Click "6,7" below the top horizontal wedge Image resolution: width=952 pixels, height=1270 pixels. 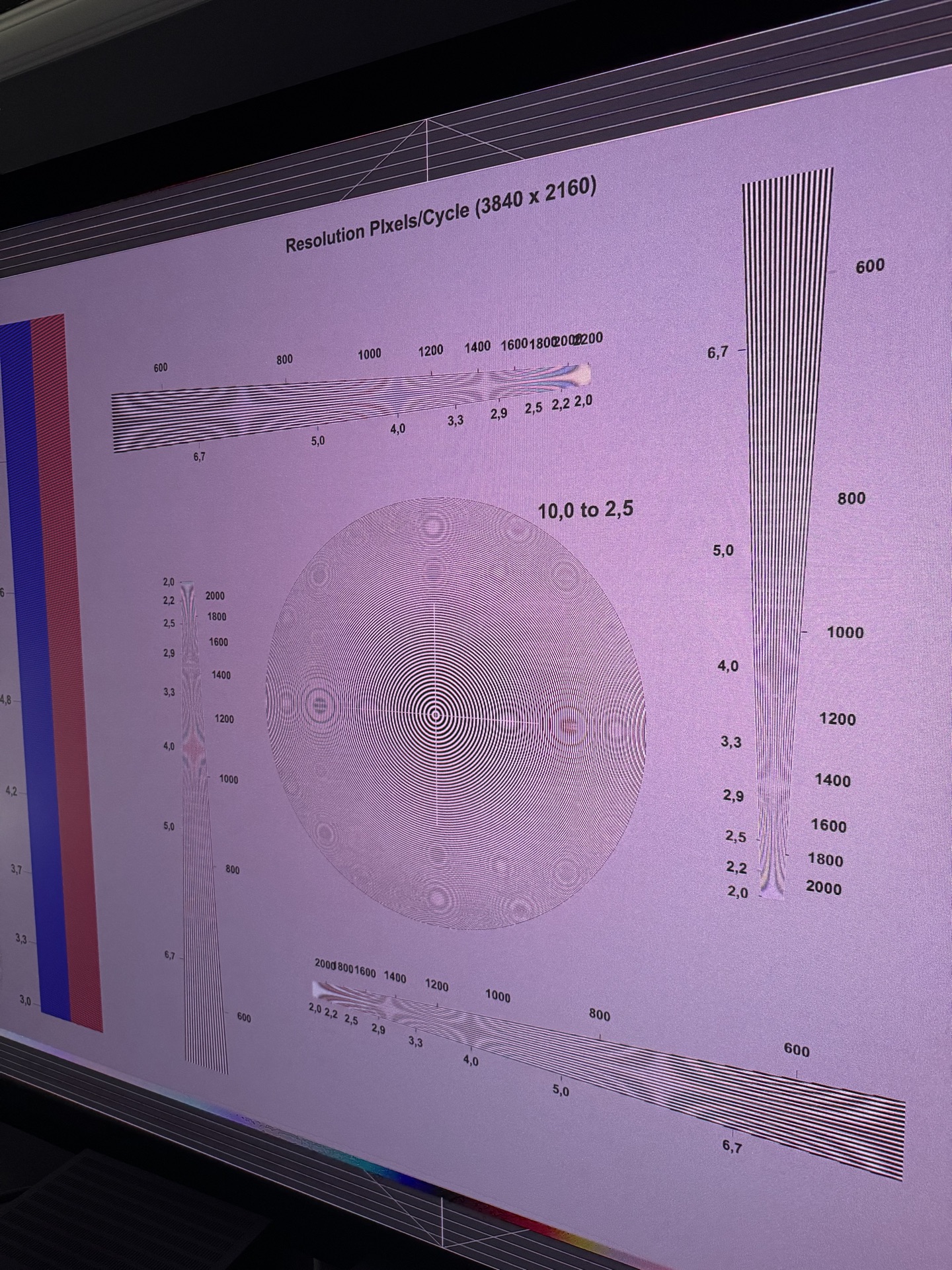point(199,456)
